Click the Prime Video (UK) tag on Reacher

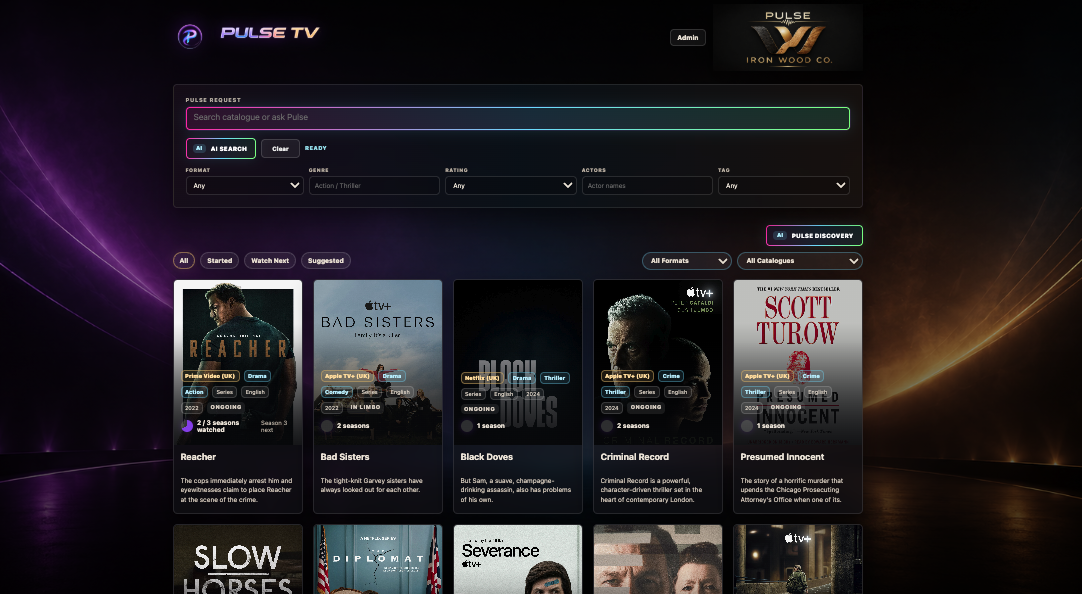click(x=210, y=376)
